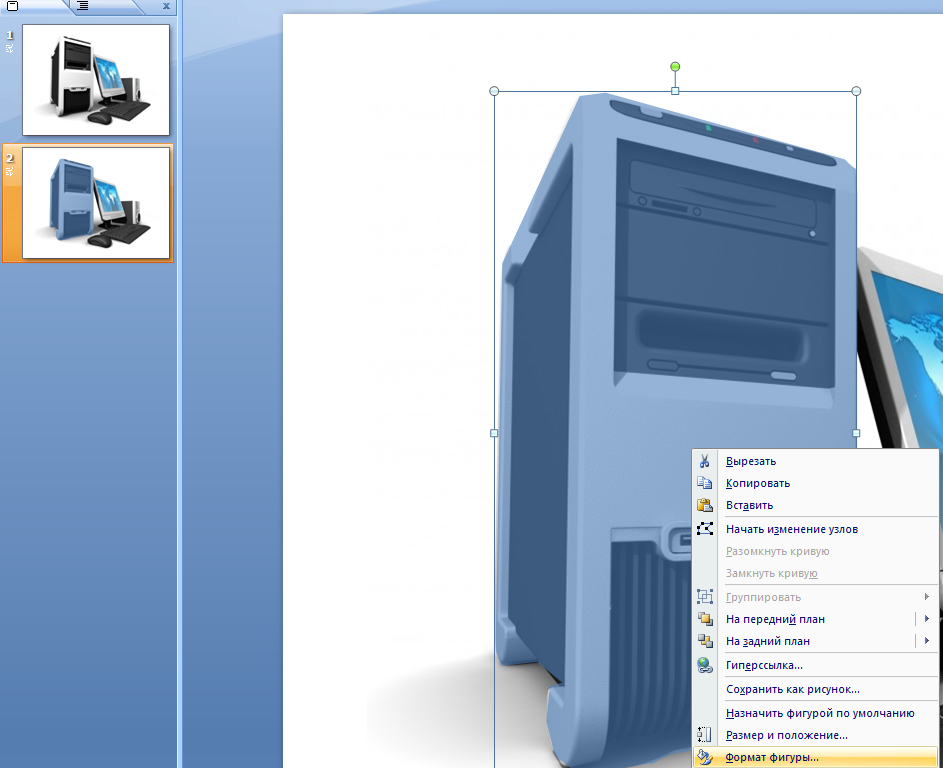Select Начать изменение узлов

pos(815,529)
